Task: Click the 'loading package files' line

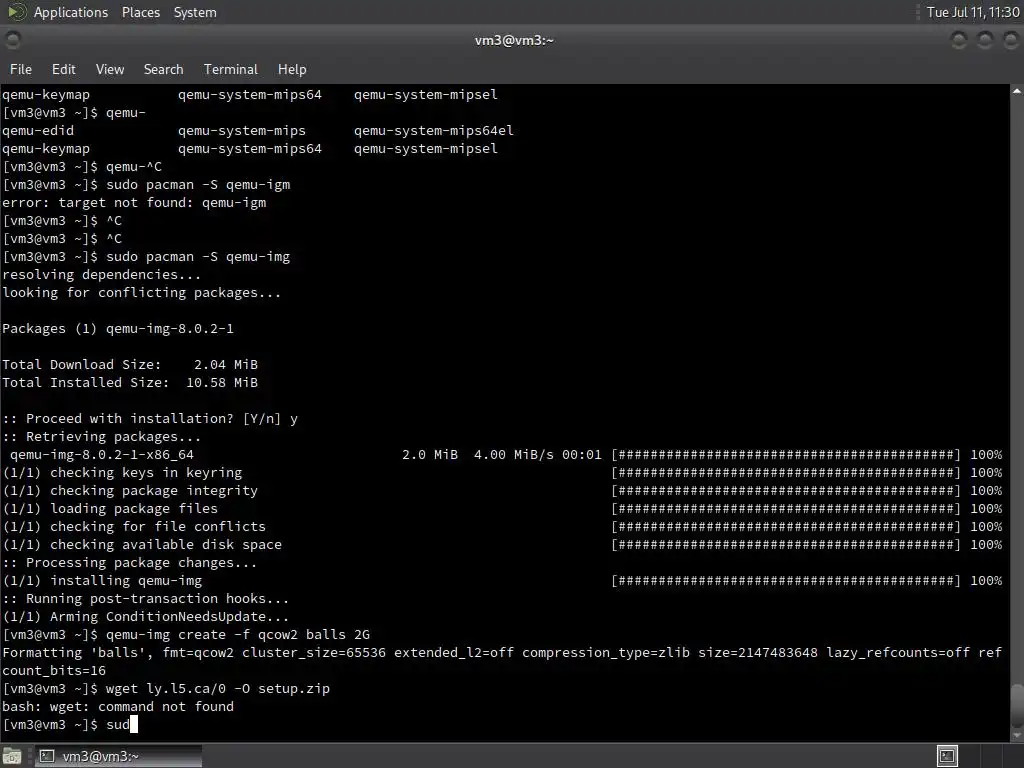Action: 110,508
